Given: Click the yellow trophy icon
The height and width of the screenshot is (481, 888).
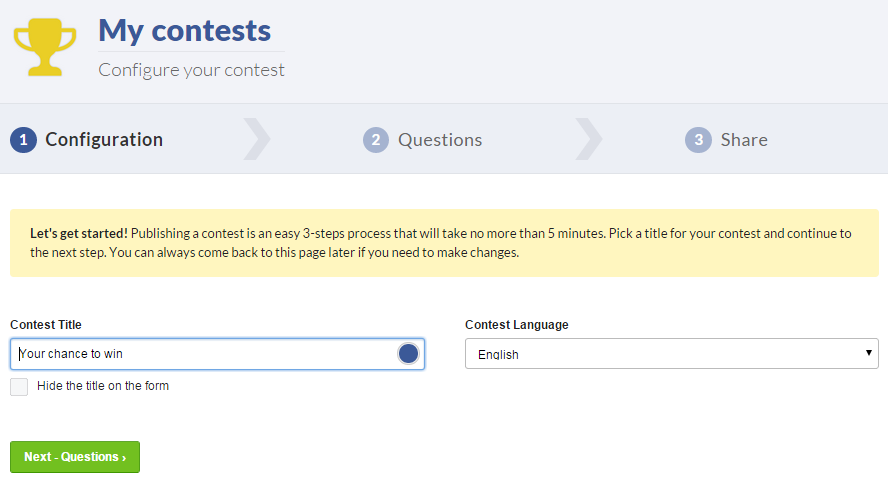Looking at the screenshot, I should (45, 47).
